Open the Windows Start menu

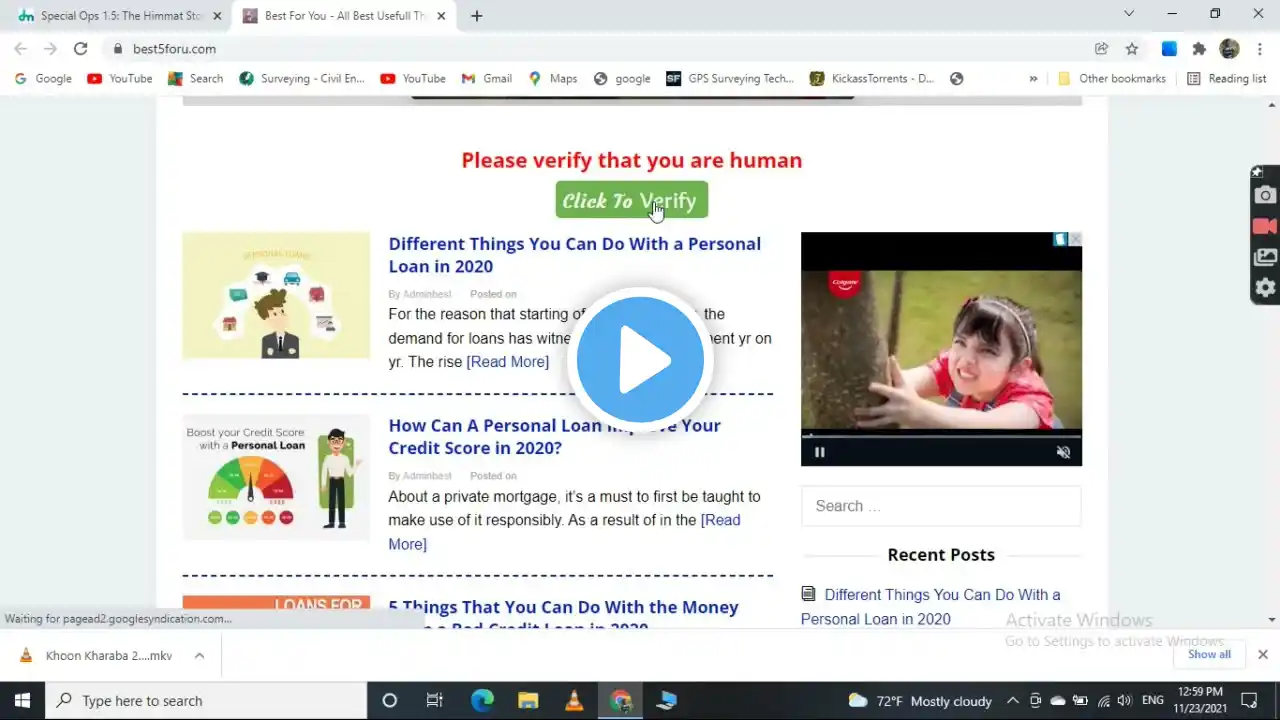point(22,700)
